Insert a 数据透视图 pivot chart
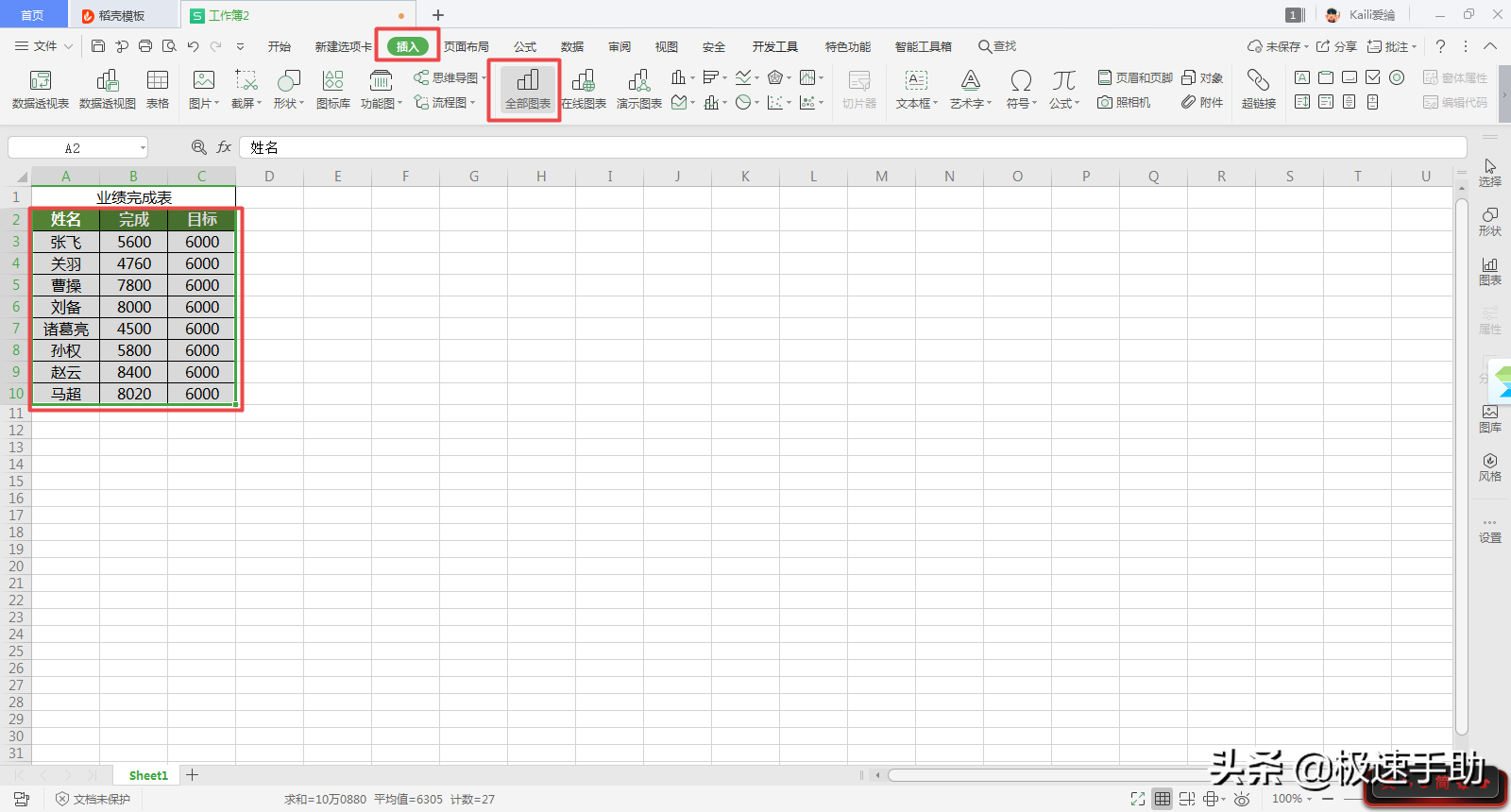Viewport: 1511px width, 812px height. (108, 90)
